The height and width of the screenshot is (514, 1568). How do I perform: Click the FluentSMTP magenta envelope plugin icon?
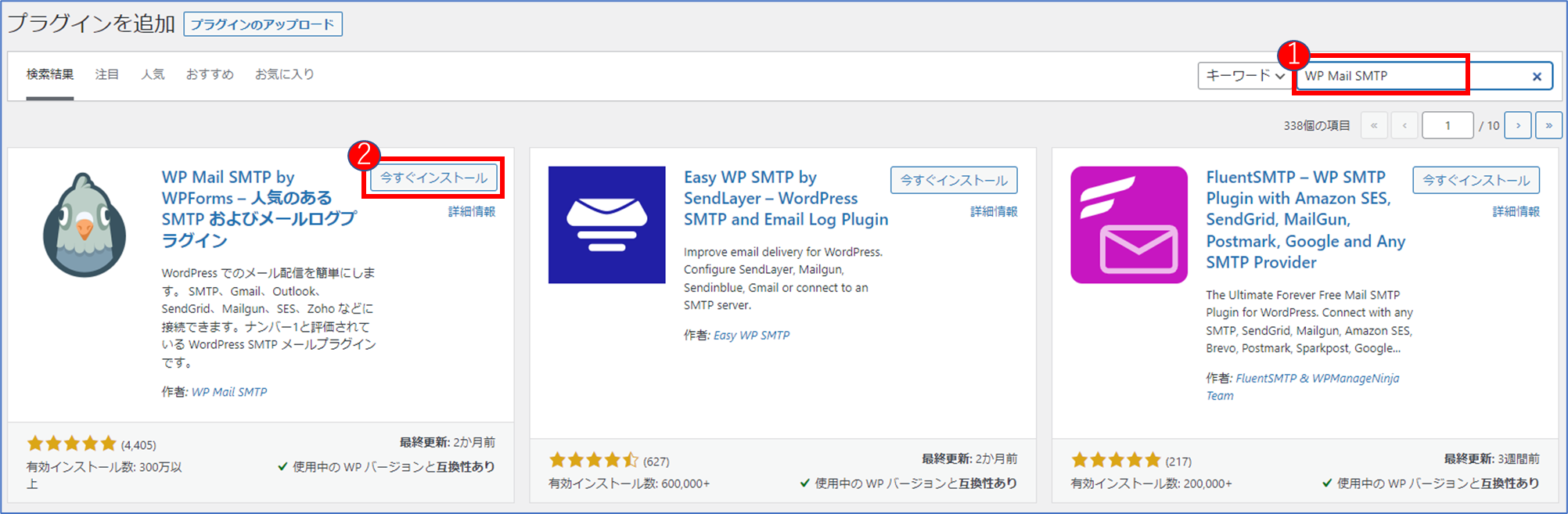[1129, 225]
